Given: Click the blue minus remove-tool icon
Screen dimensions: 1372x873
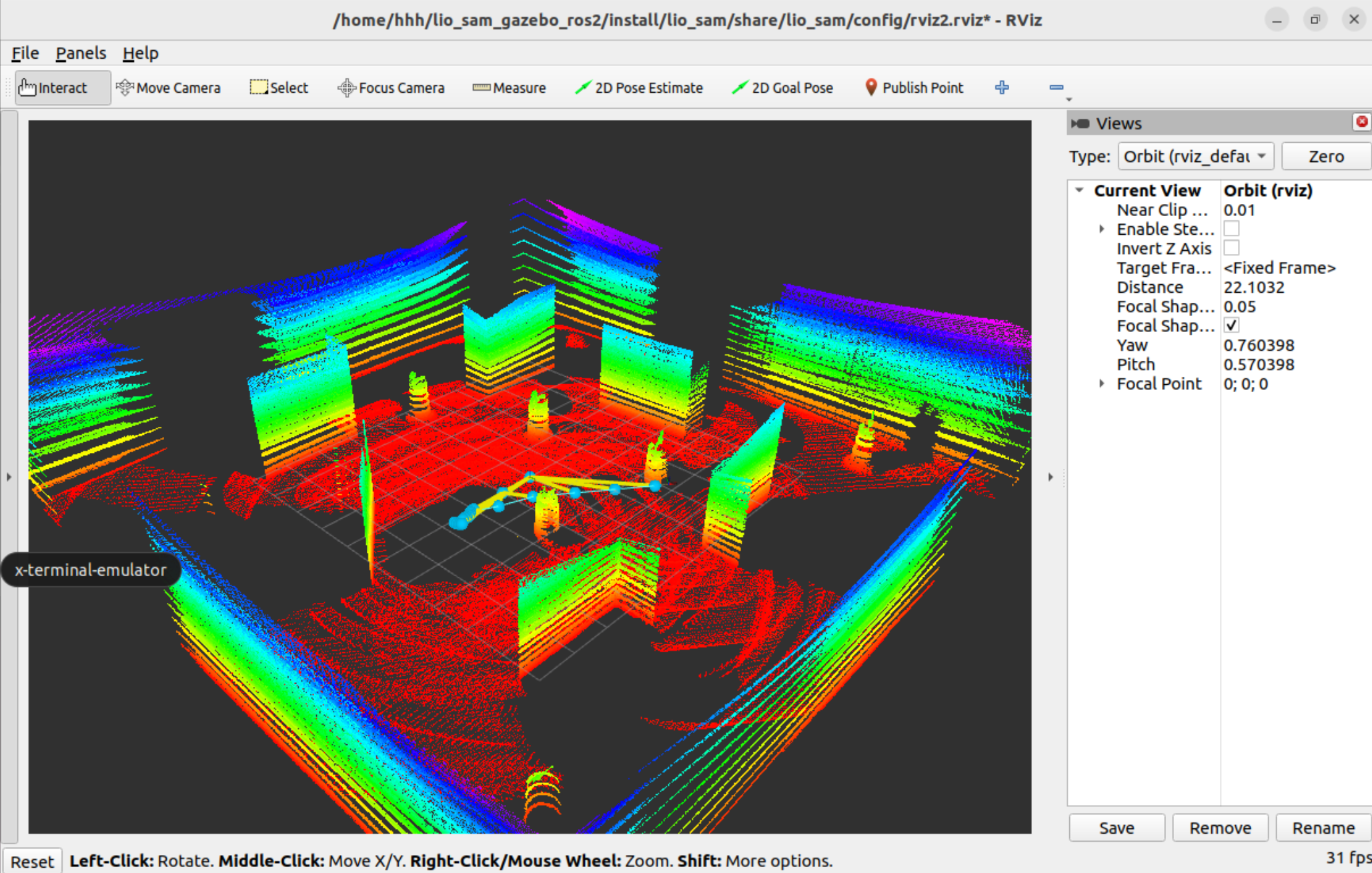Looking at the screenshot, I should 1056,87.
